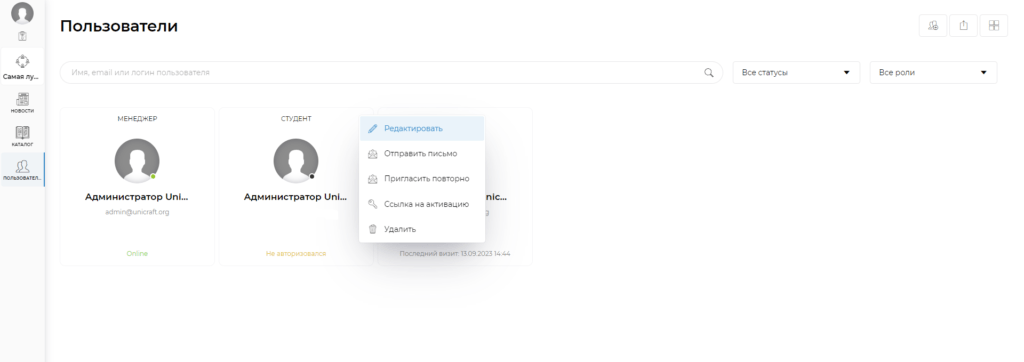Click the green 'Online' status text
The height and width of the screenshot is (362, 1024).
tap(137, 254)
